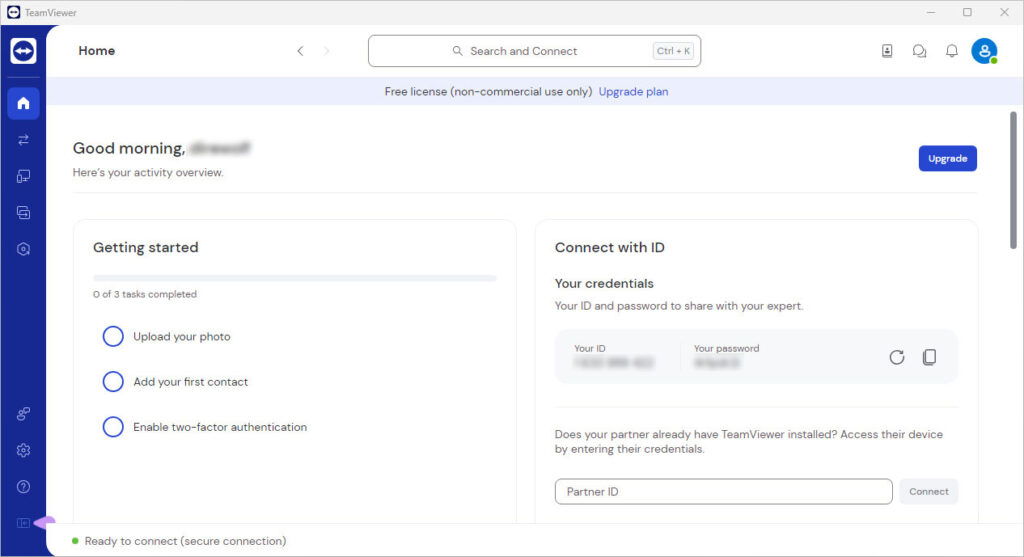Open the Home tab in sidebar
Screen dimensions: 1024x557
point(24,103)
